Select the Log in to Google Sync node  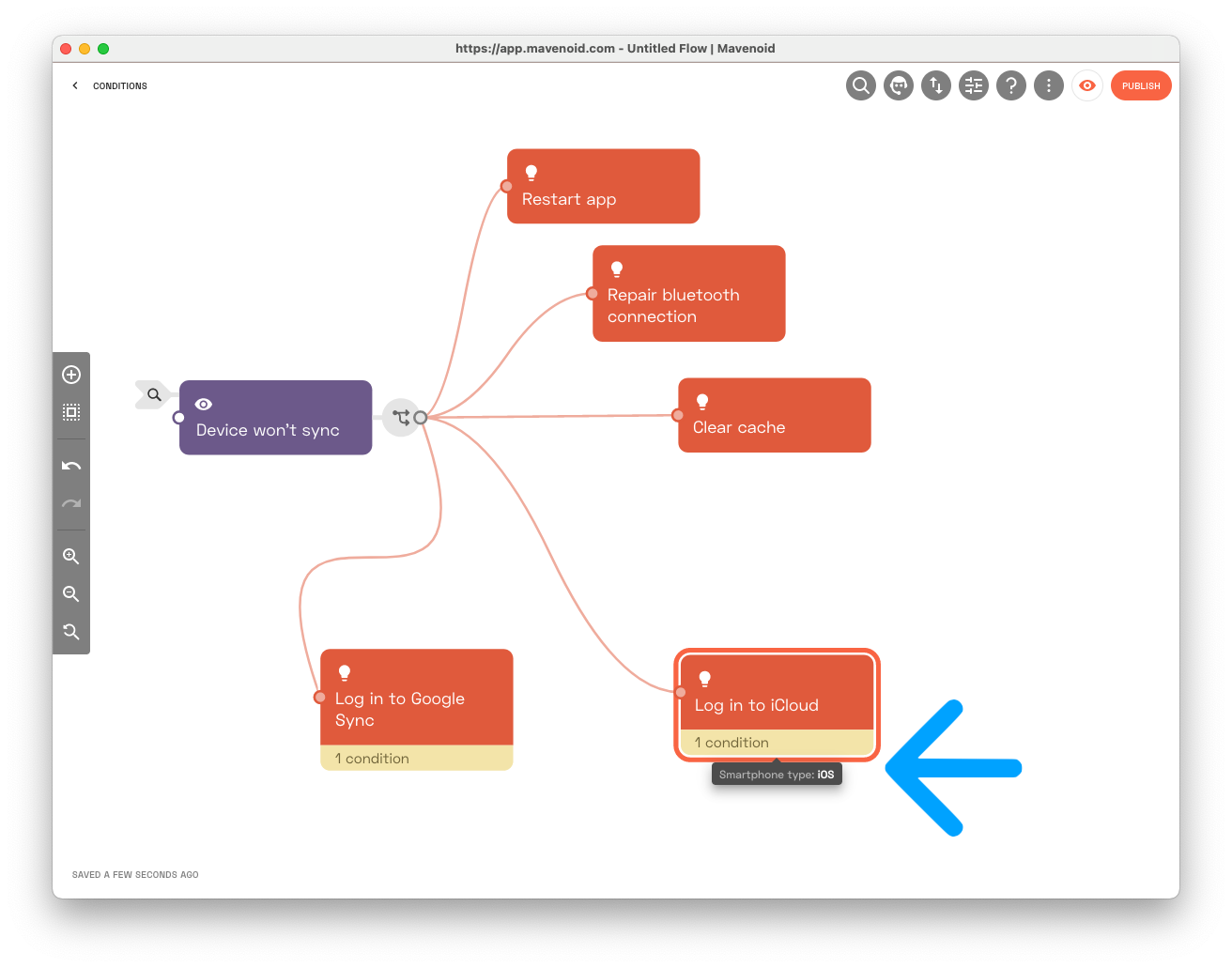[x=417, y=698]
